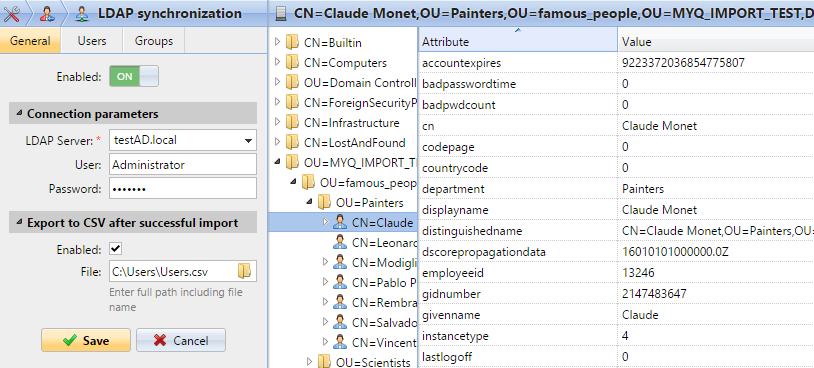Select the CN=Claude tree item
Viewport: 814px width, 368px height.
(x=343, y=222)
